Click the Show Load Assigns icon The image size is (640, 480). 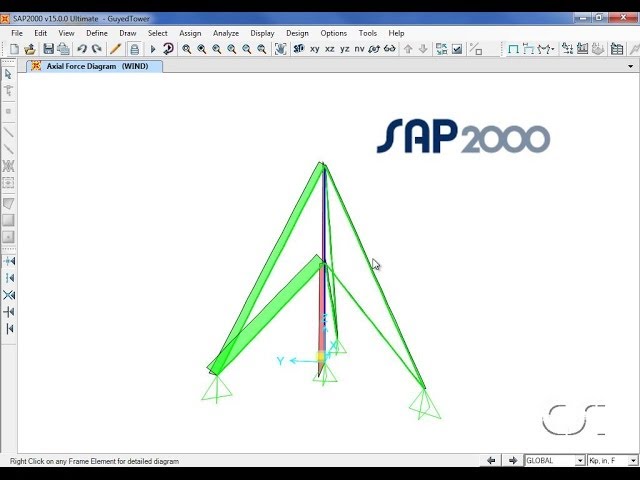[567, 49]
